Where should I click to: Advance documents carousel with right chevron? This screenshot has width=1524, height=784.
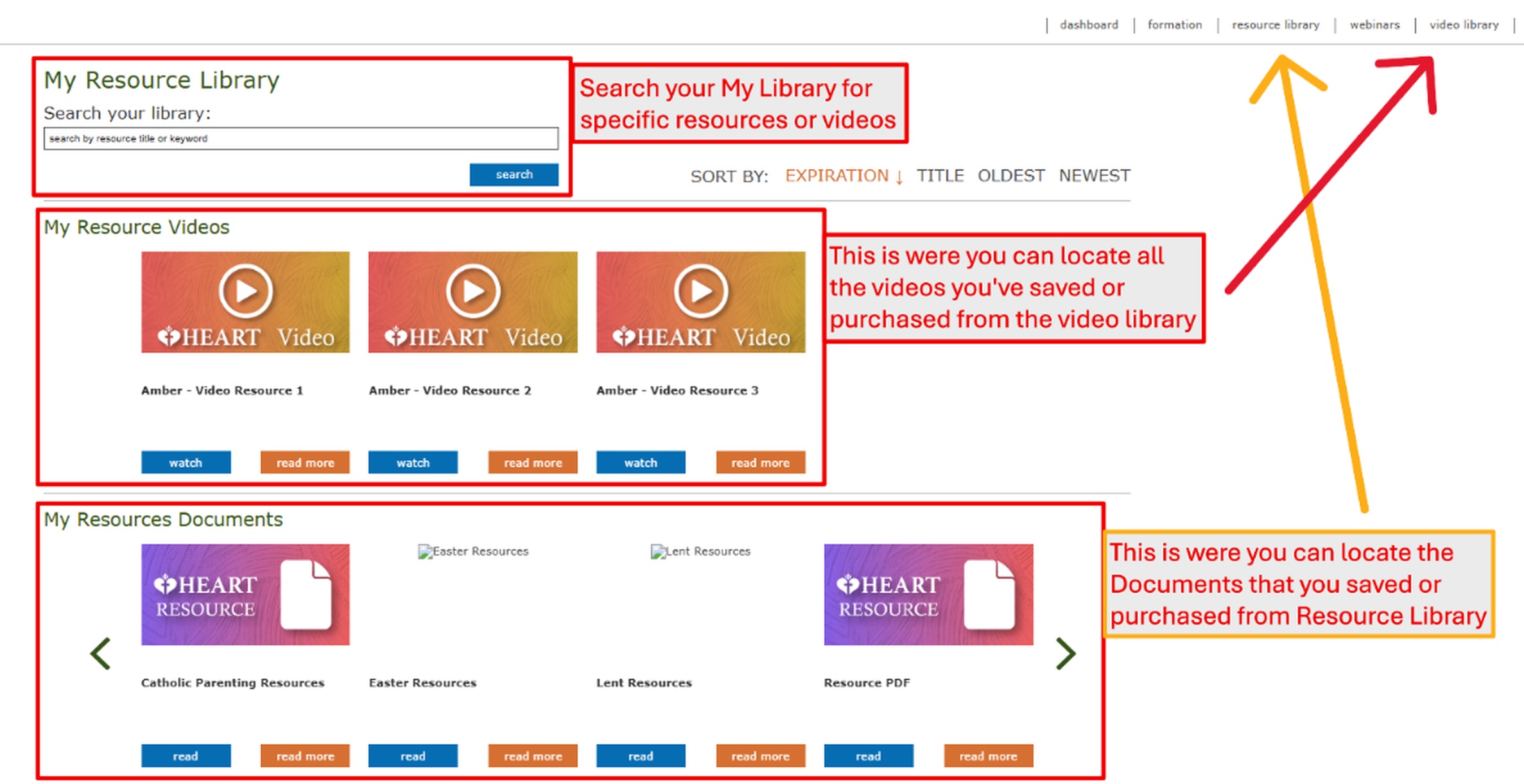pyautogui.click(x=1066, y=653)
